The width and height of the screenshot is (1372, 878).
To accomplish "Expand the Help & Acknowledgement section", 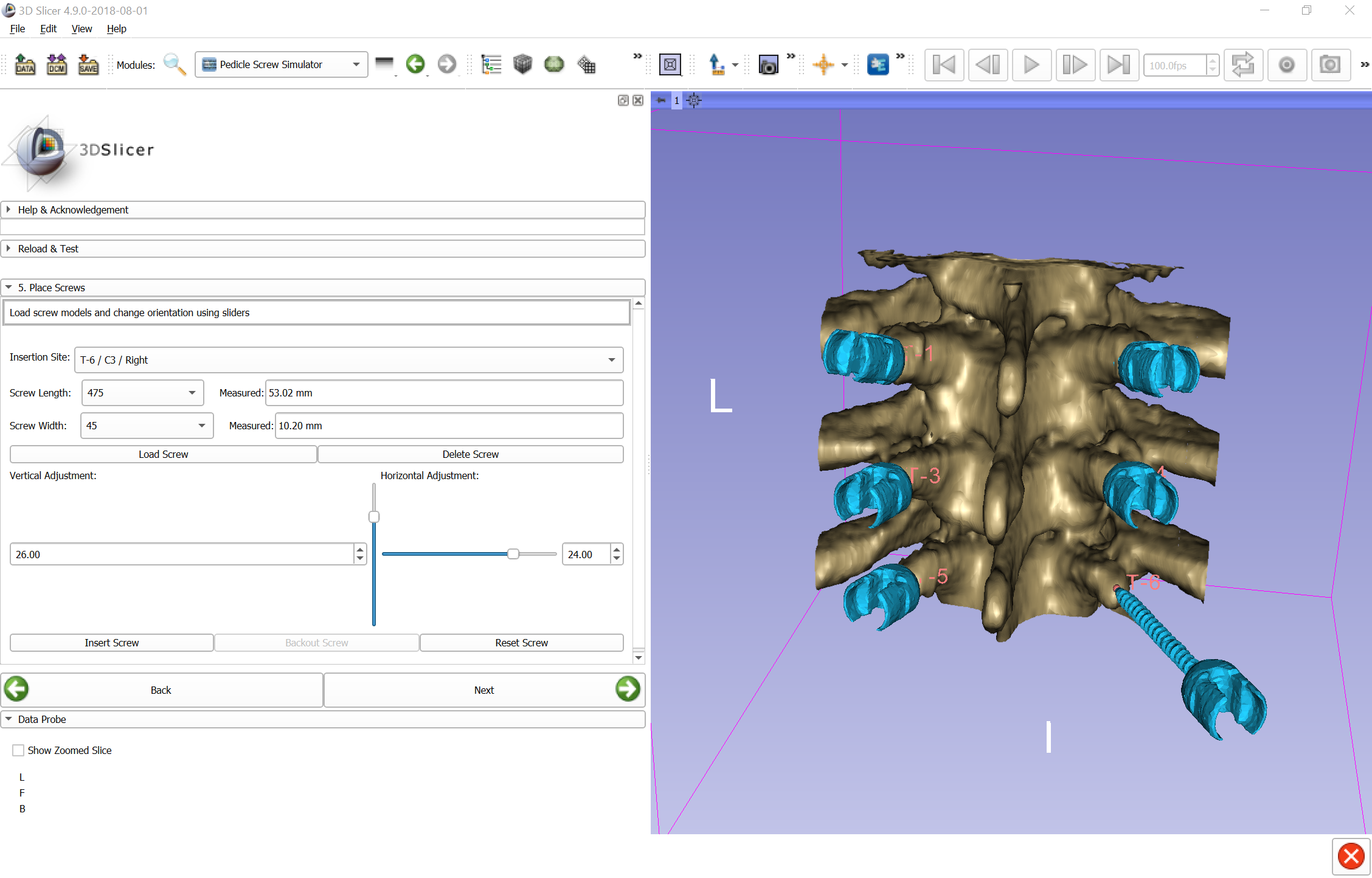I will 73,210.
